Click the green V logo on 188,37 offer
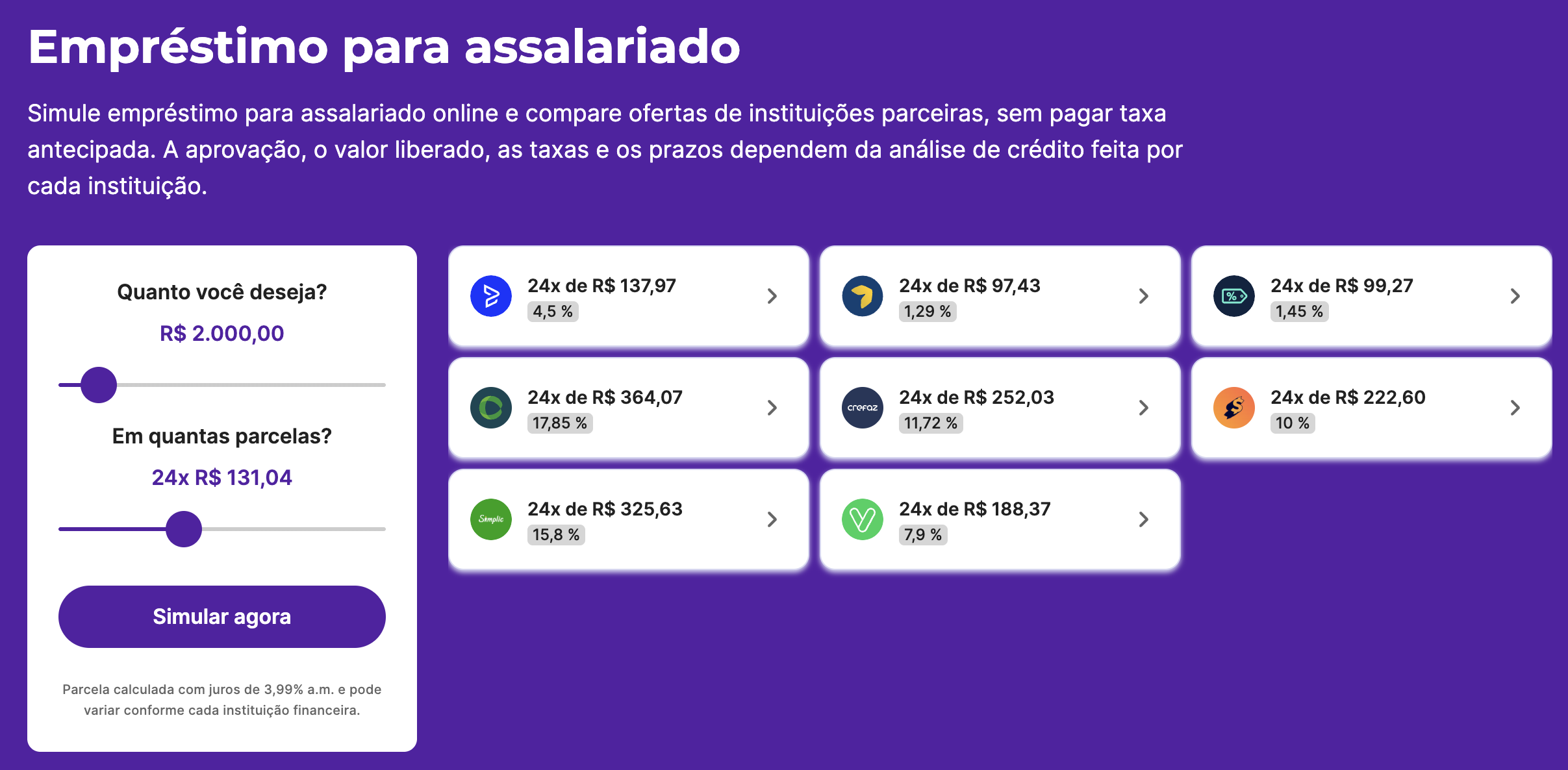 click(863, 519)
